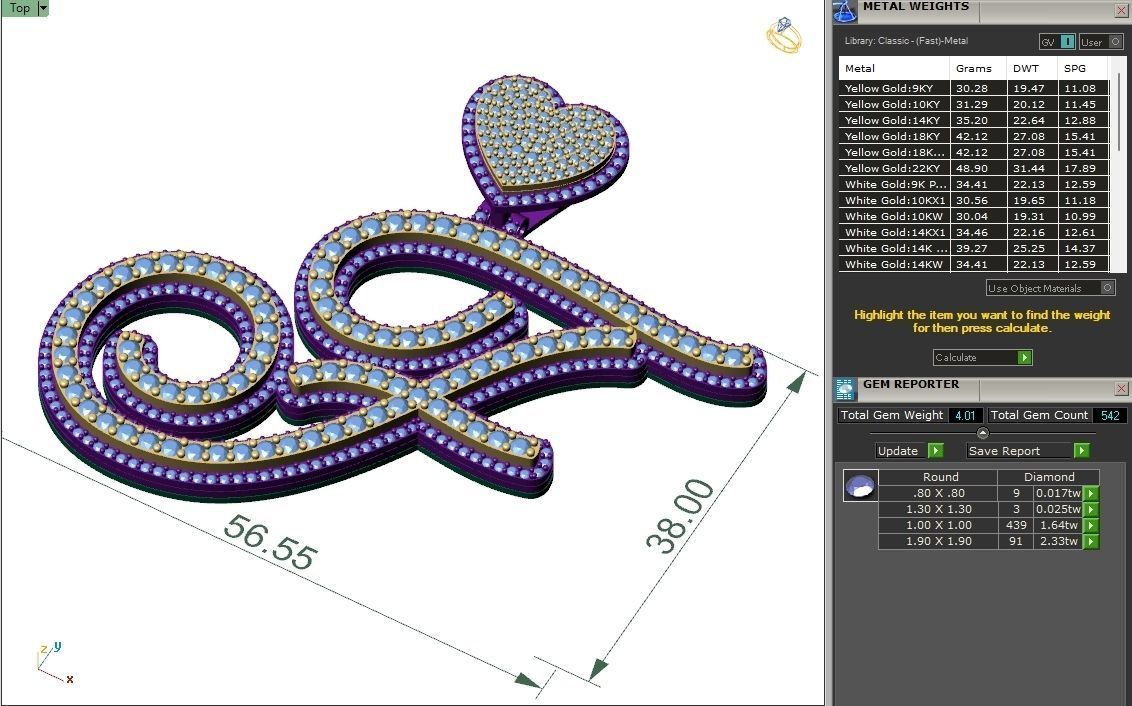This screenshot has height=706, width=1132.
Task: Click the 30.28 grams cell
Action: [x=978, y=88]
